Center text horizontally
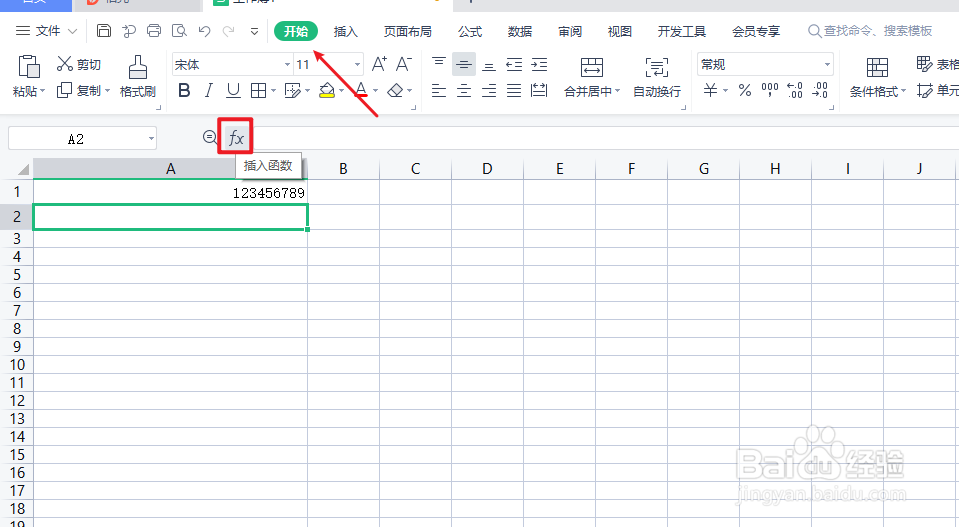The image size is (959, 527). point(464,90)
